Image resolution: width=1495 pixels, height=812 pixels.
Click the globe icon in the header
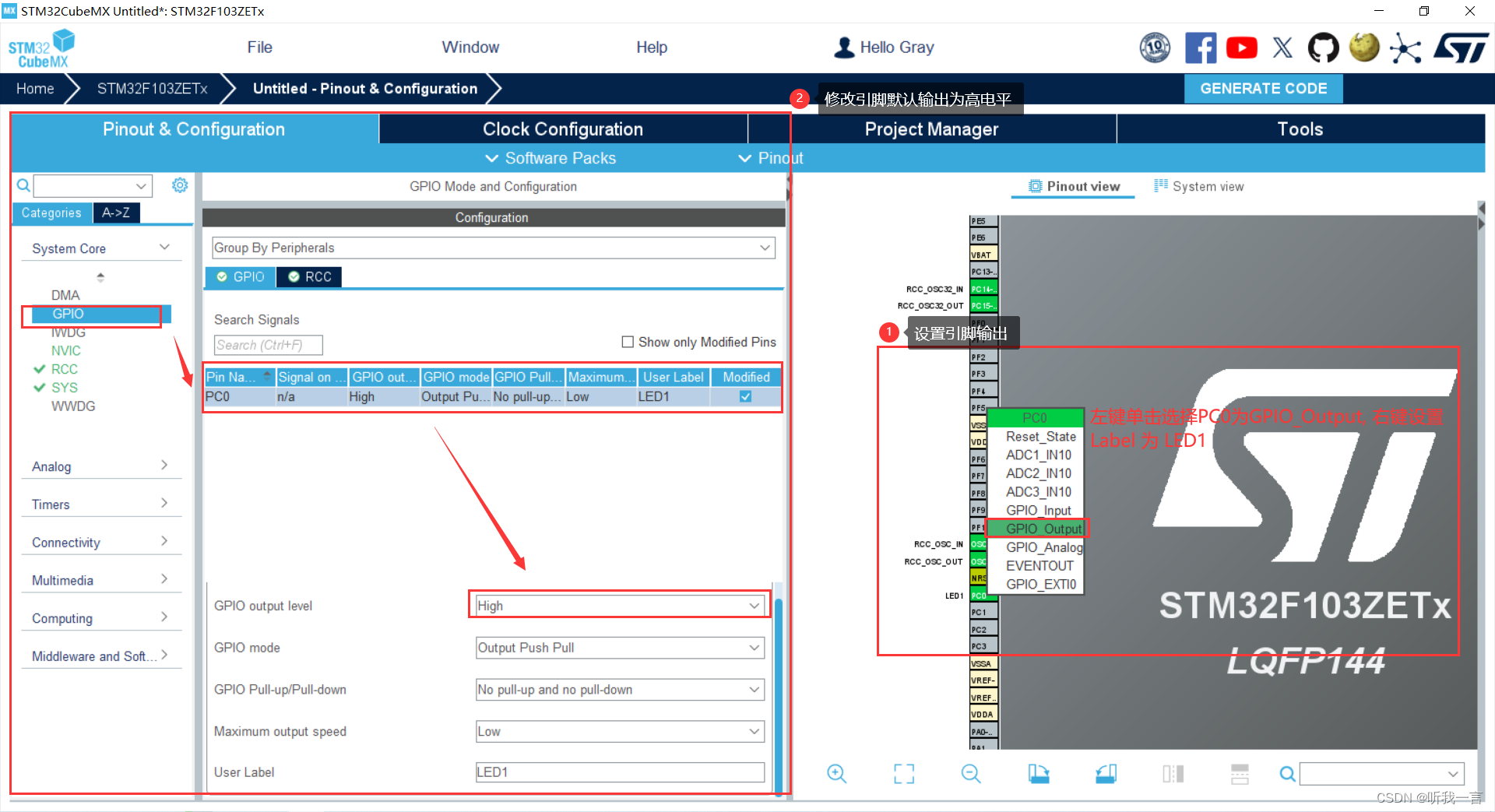click(1364, 47)
